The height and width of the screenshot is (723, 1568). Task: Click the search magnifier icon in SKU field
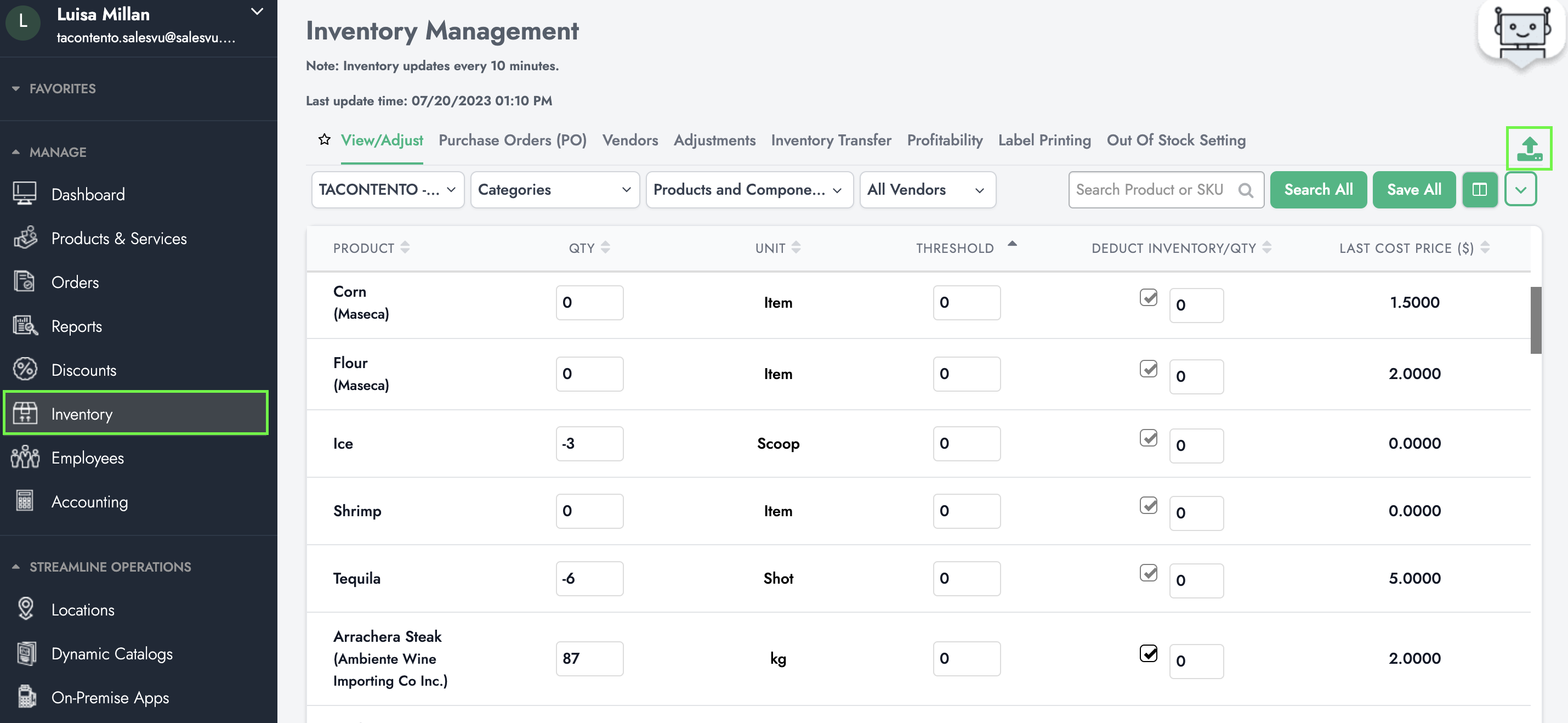pos(1246,191)
